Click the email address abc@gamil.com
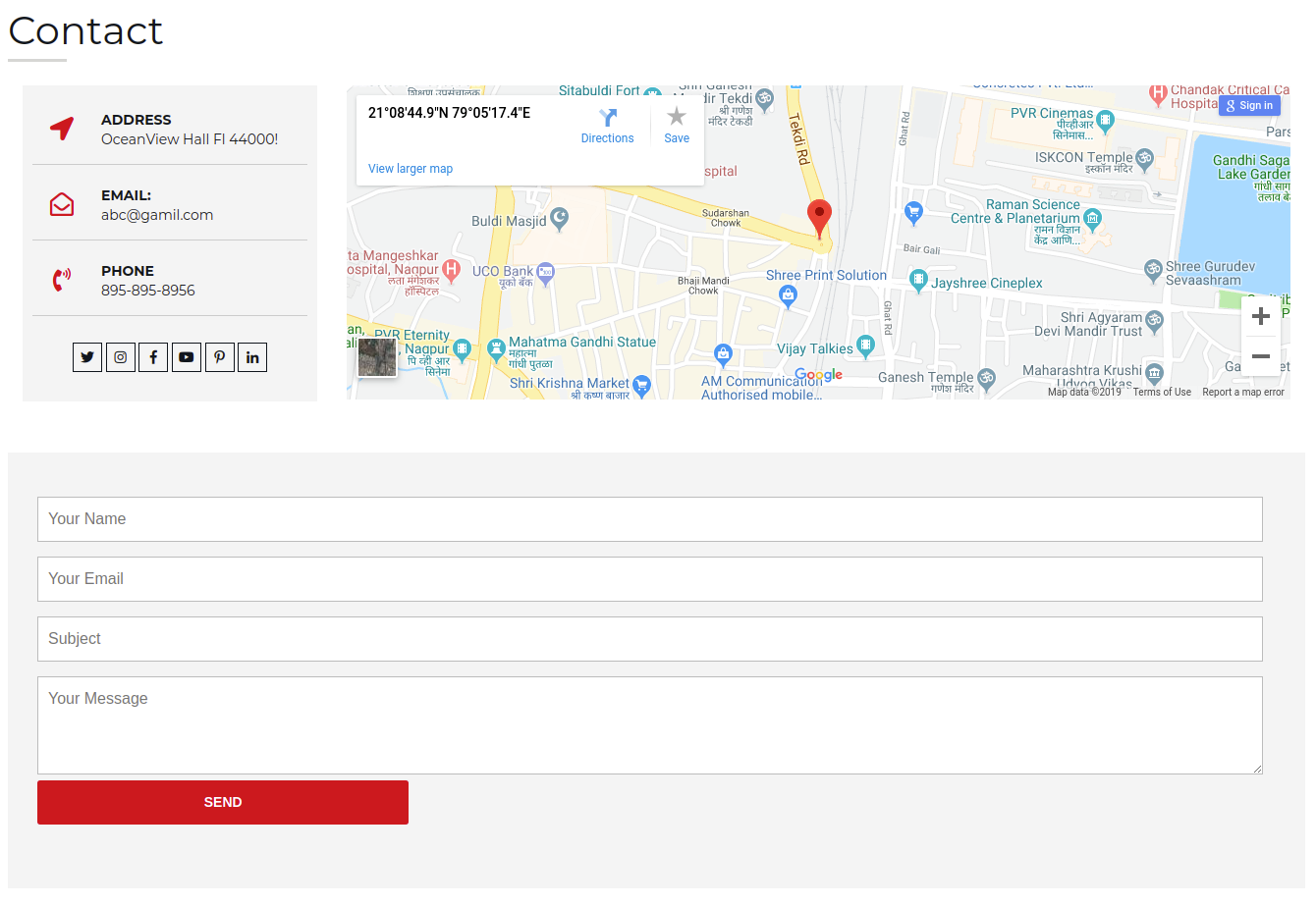The height and width of the screenshot is (907, 1316). [157, 215]
